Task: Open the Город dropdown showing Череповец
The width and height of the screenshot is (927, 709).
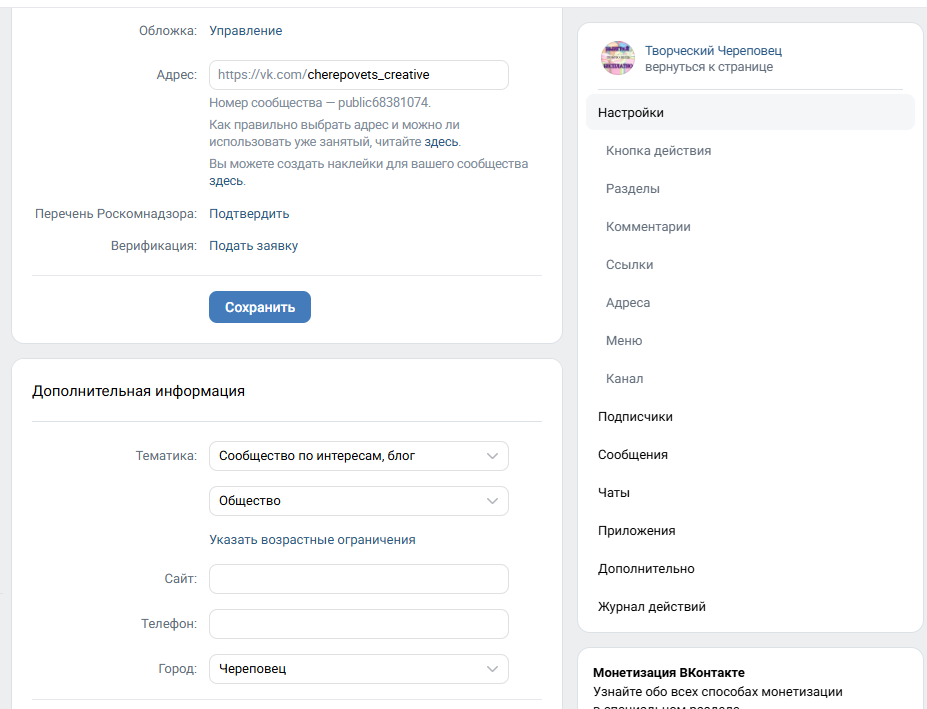Action: [x=358, y=669]
